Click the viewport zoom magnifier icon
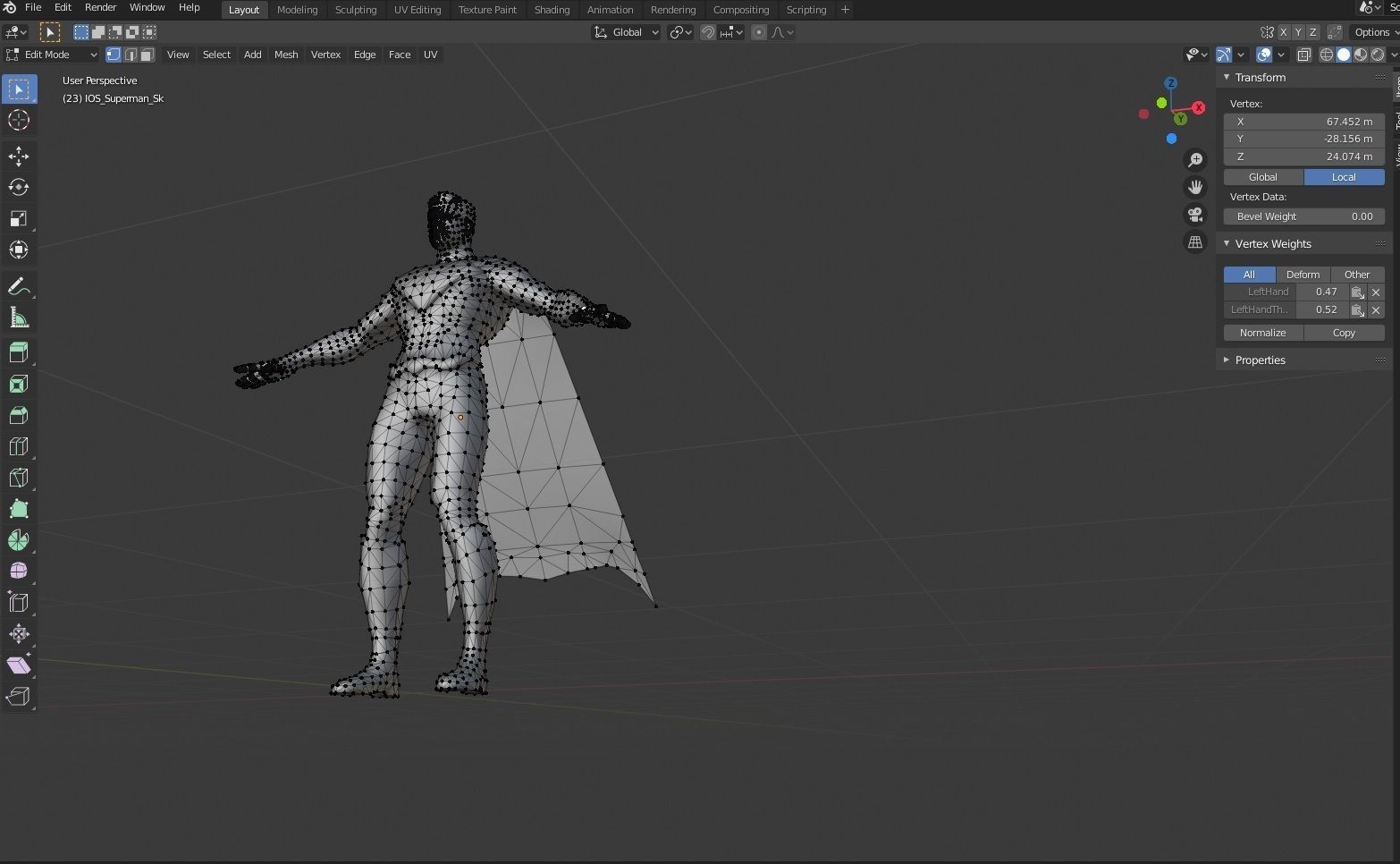Image resolution: width=1400 pixels, height=864 pixels. 1195,160
